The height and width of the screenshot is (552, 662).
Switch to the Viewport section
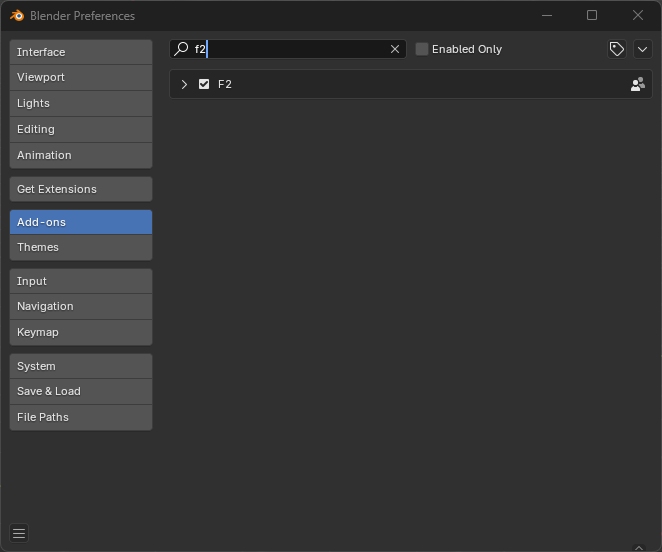coord(81,77)
